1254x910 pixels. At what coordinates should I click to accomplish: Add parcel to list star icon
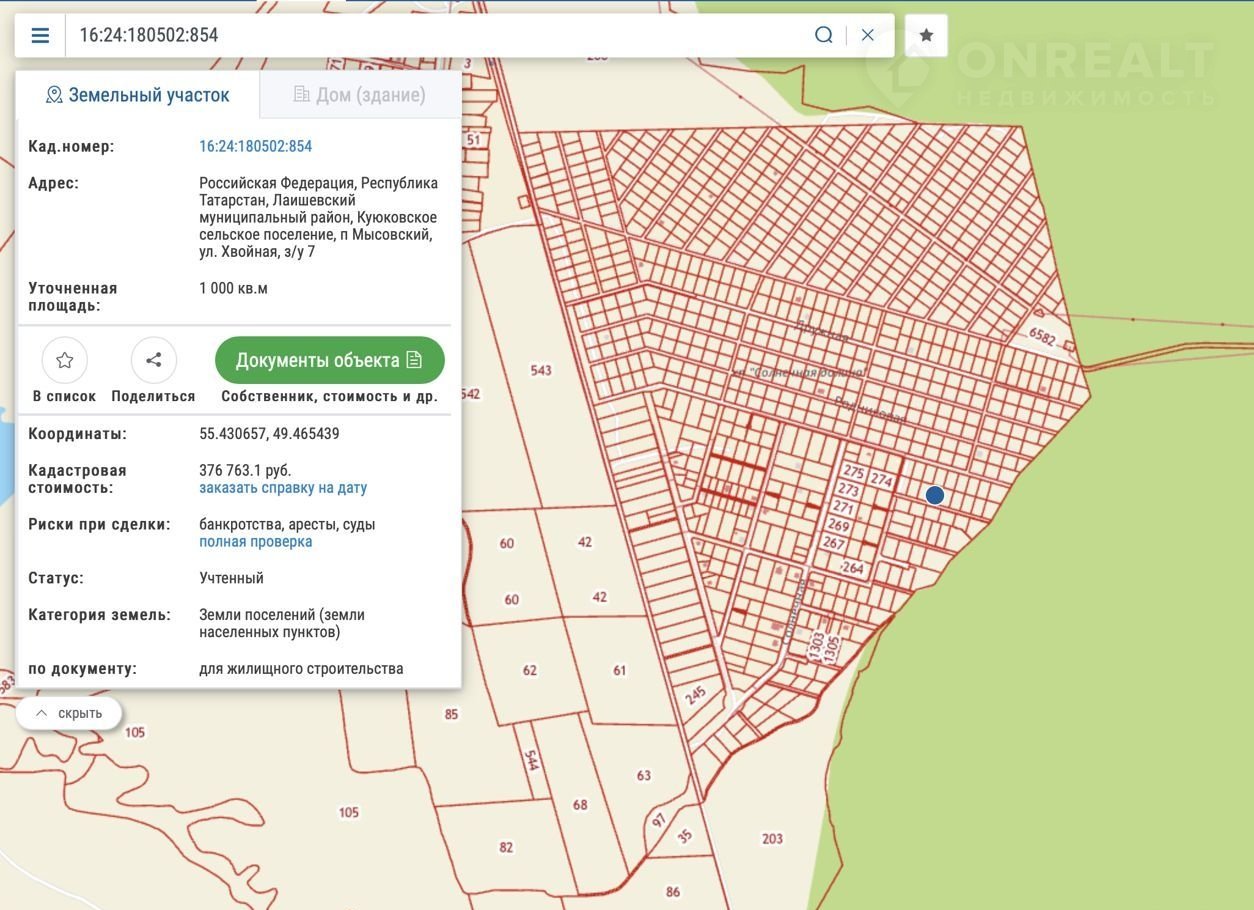pyautogui.click(x=65, y=360)
